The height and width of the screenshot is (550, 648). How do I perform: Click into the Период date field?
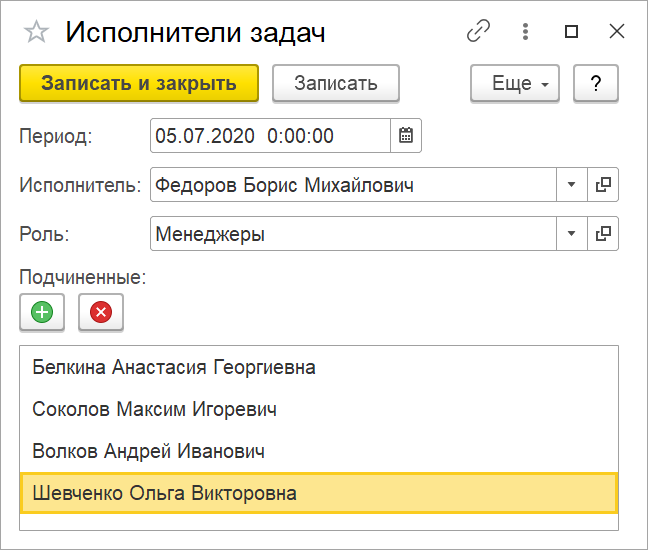(270, 136)
